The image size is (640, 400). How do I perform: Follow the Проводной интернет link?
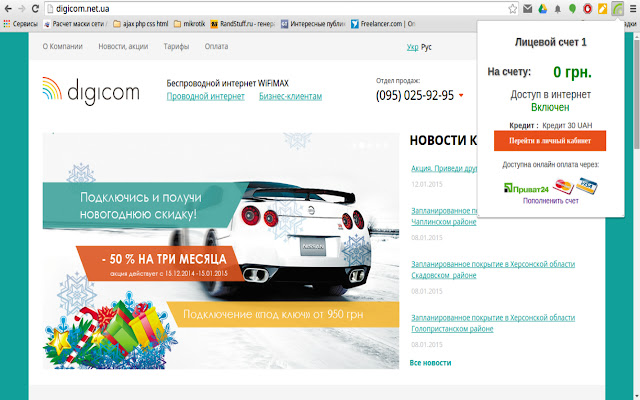[205, 96]
